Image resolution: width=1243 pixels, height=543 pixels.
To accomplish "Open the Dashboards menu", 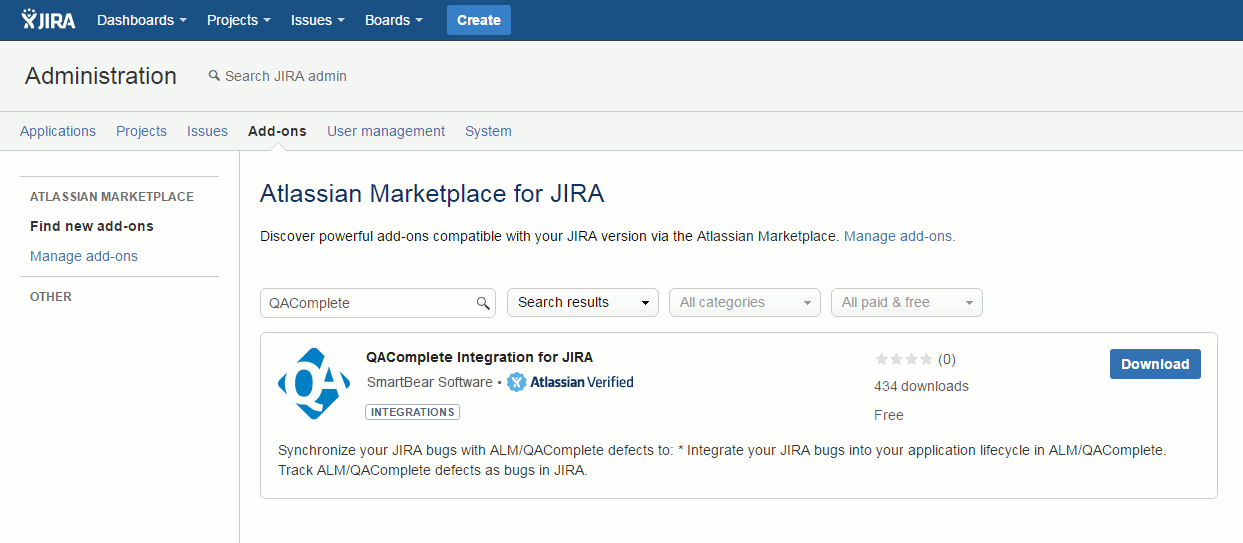I will 141,20.
